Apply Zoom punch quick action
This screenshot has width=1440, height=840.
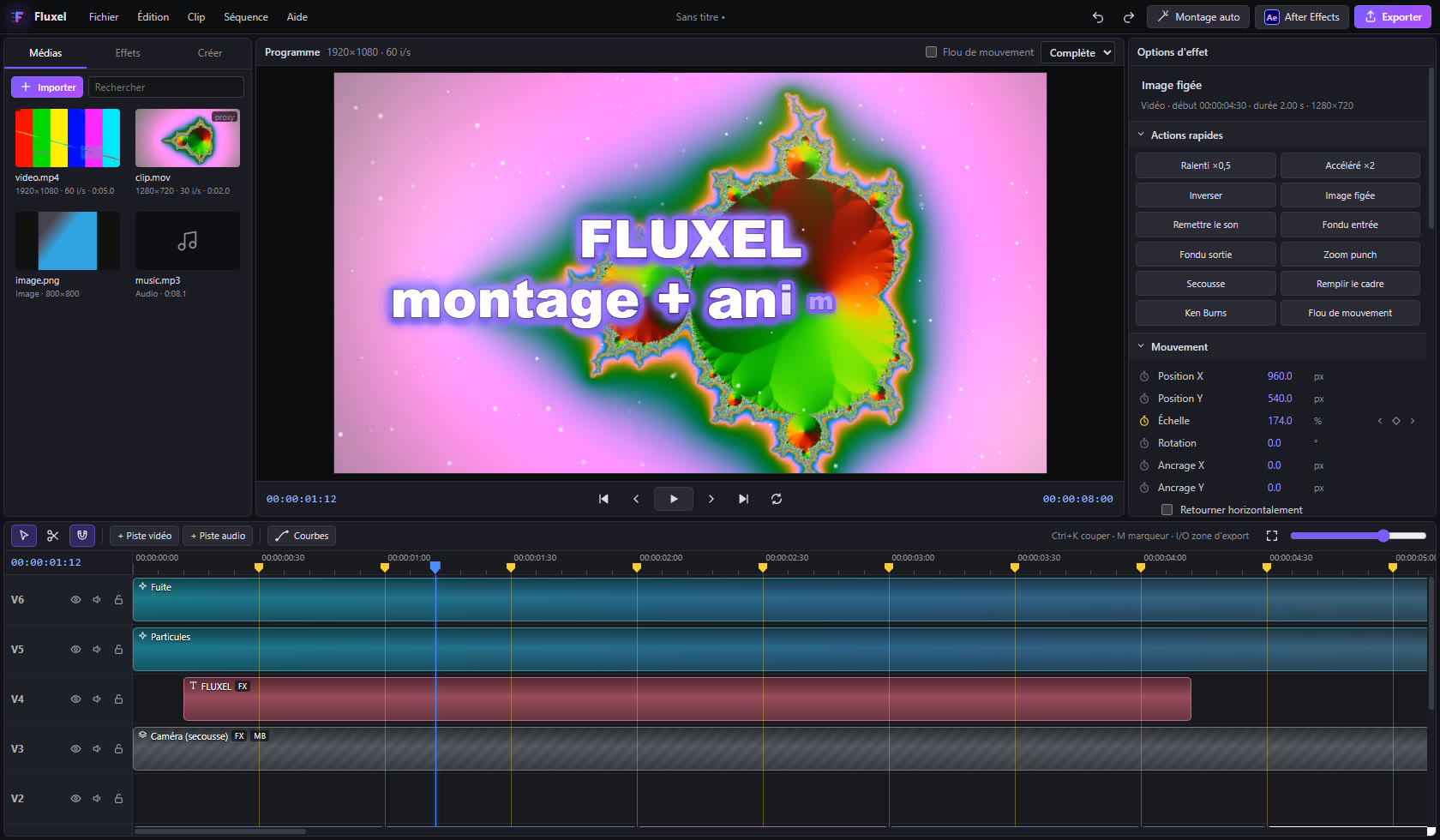(x=1350, y=255)
